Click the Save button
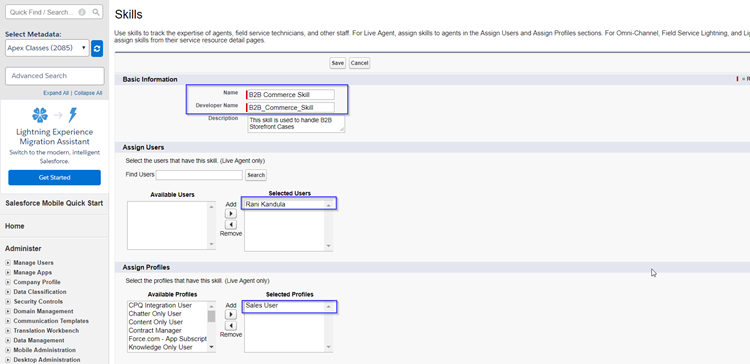This screenshot has height=364, width=750. [x=338, y=63]
